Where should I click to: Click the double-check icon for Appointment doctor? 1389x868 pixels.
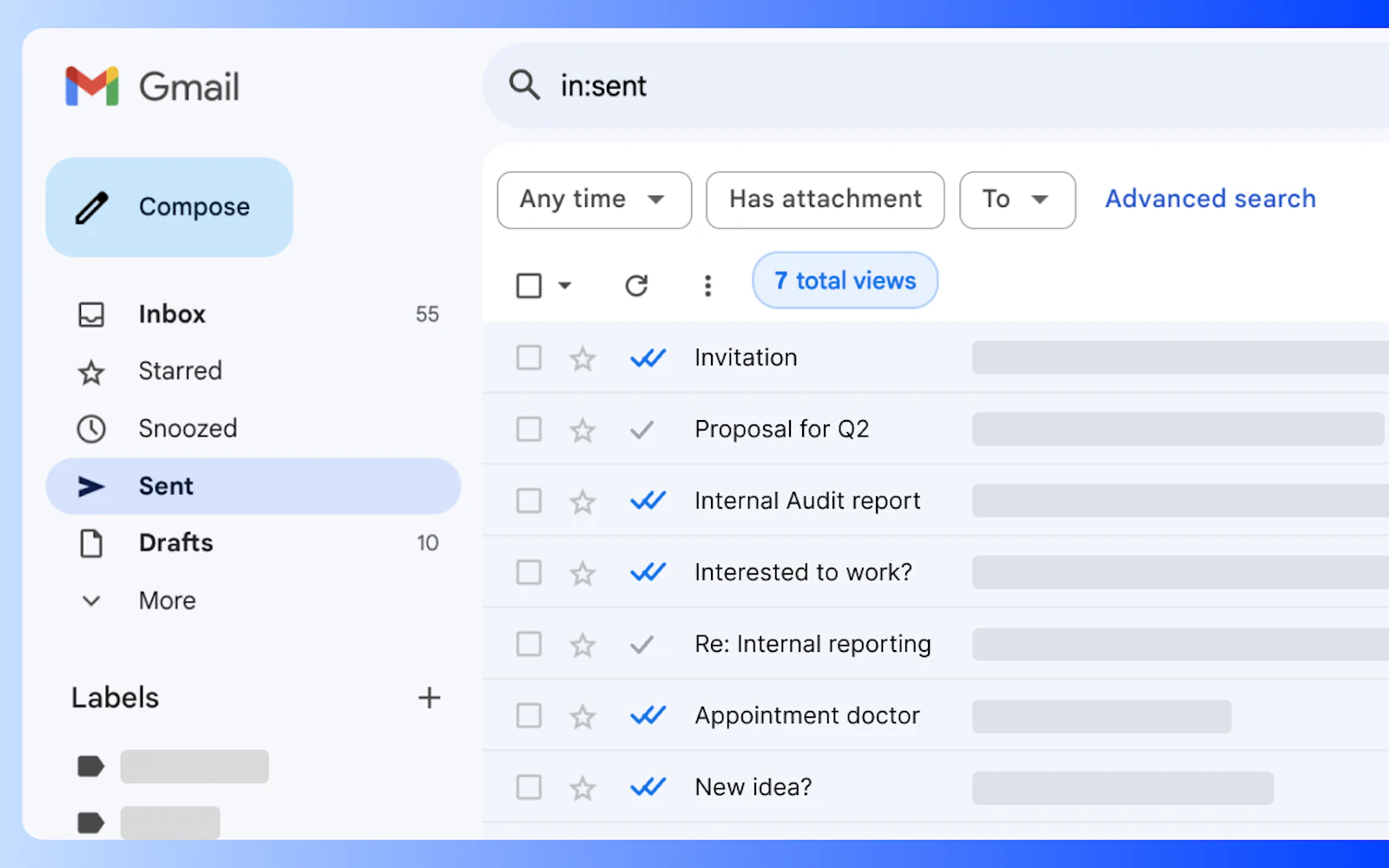coord(648,715)
